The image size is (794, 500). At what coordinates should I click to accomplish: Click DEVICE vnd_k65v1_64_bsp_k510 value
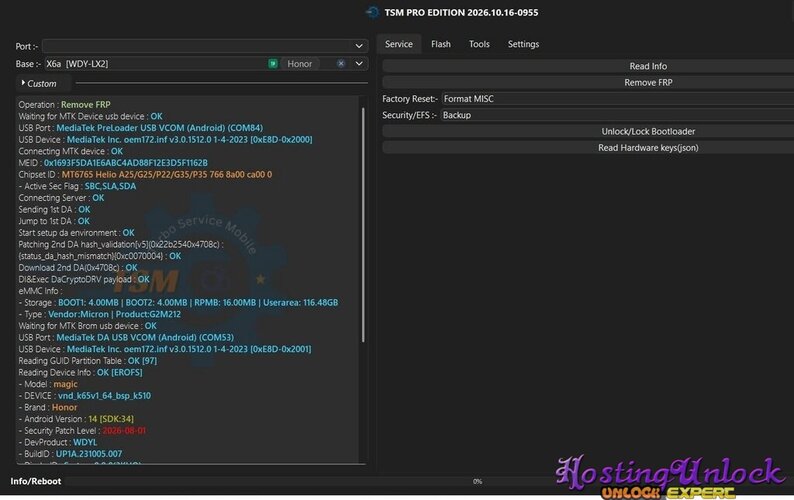(104, 396)
